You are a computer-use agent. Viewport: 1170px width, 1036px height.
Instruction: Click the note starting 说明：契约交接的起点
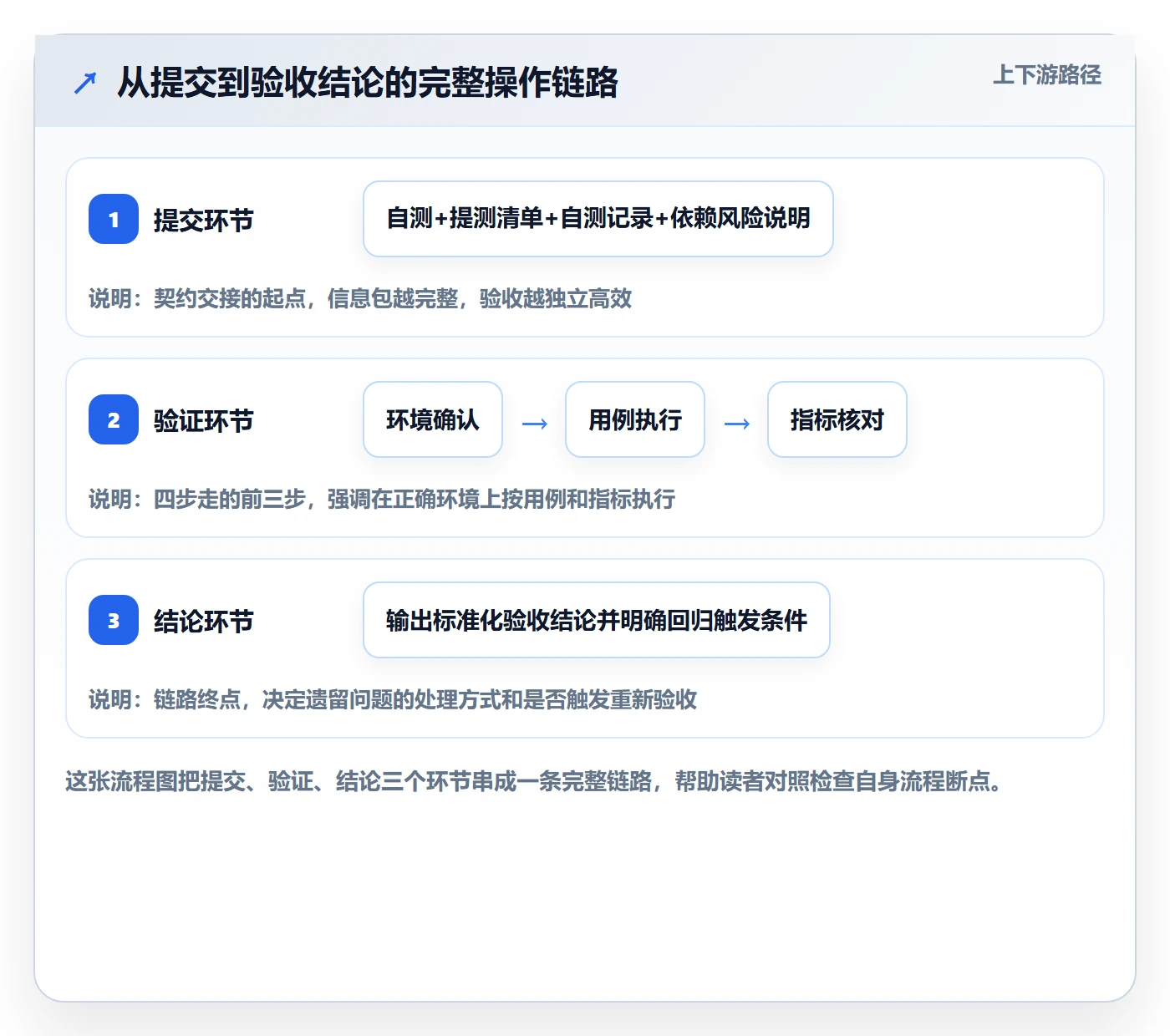coord(360,299)
